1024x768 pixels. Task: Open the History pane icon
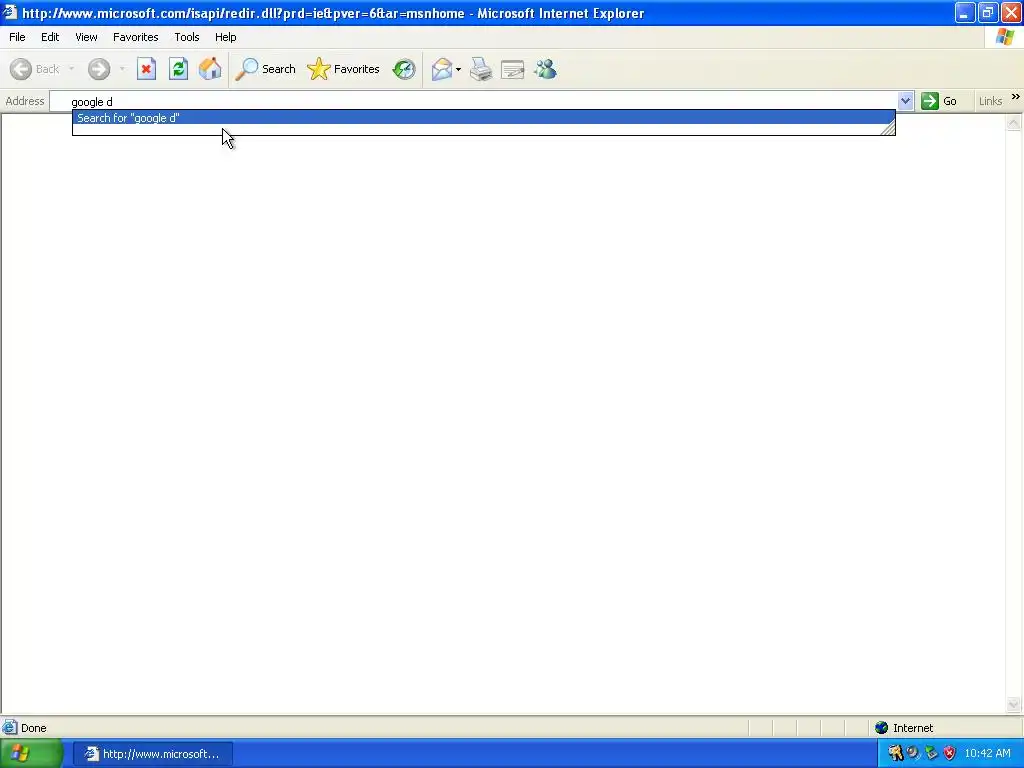pyautogui.click(x=404, y=69)
